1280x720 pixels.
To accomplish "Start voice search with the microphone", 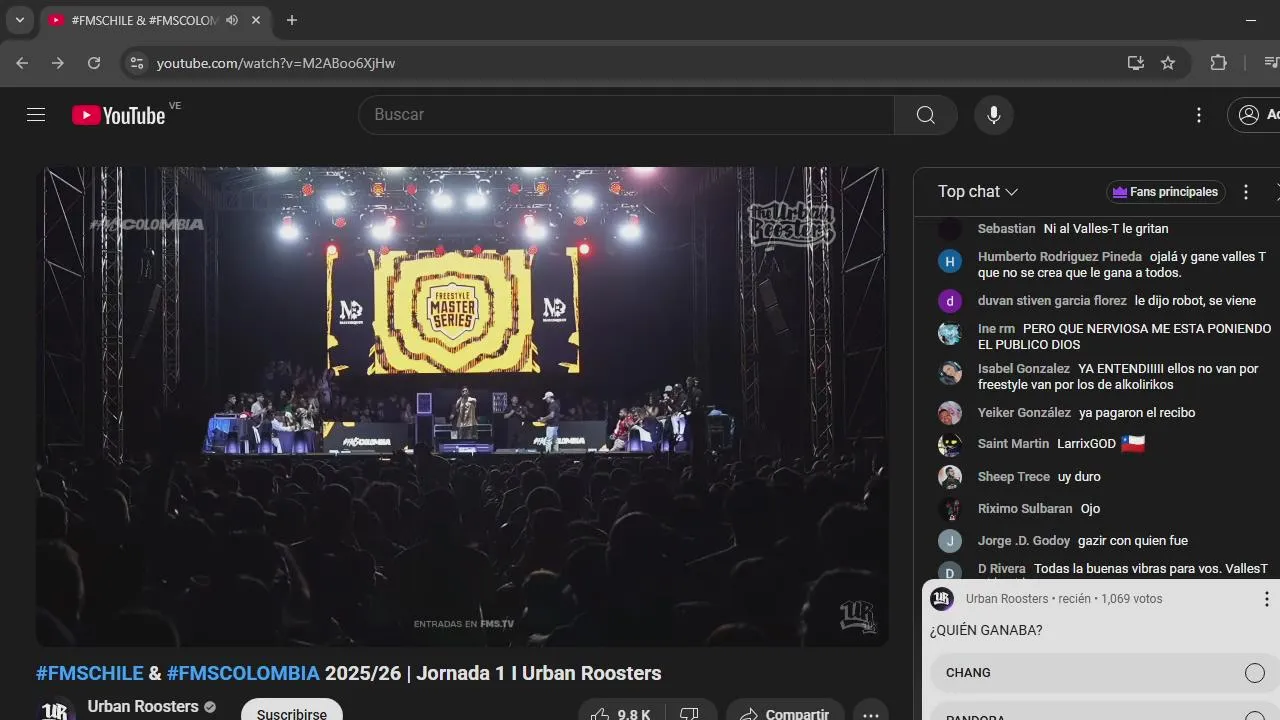I will pyautogui.click(x=994, y=115).
